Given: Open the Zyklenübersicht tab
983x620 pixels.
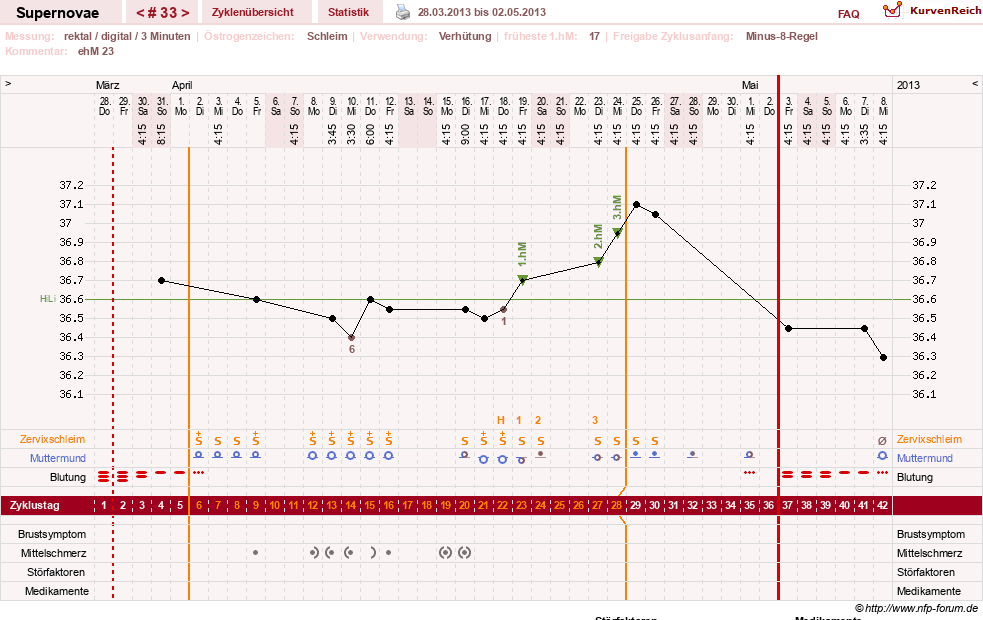Looking at the screenshot, I should [252, 12].
